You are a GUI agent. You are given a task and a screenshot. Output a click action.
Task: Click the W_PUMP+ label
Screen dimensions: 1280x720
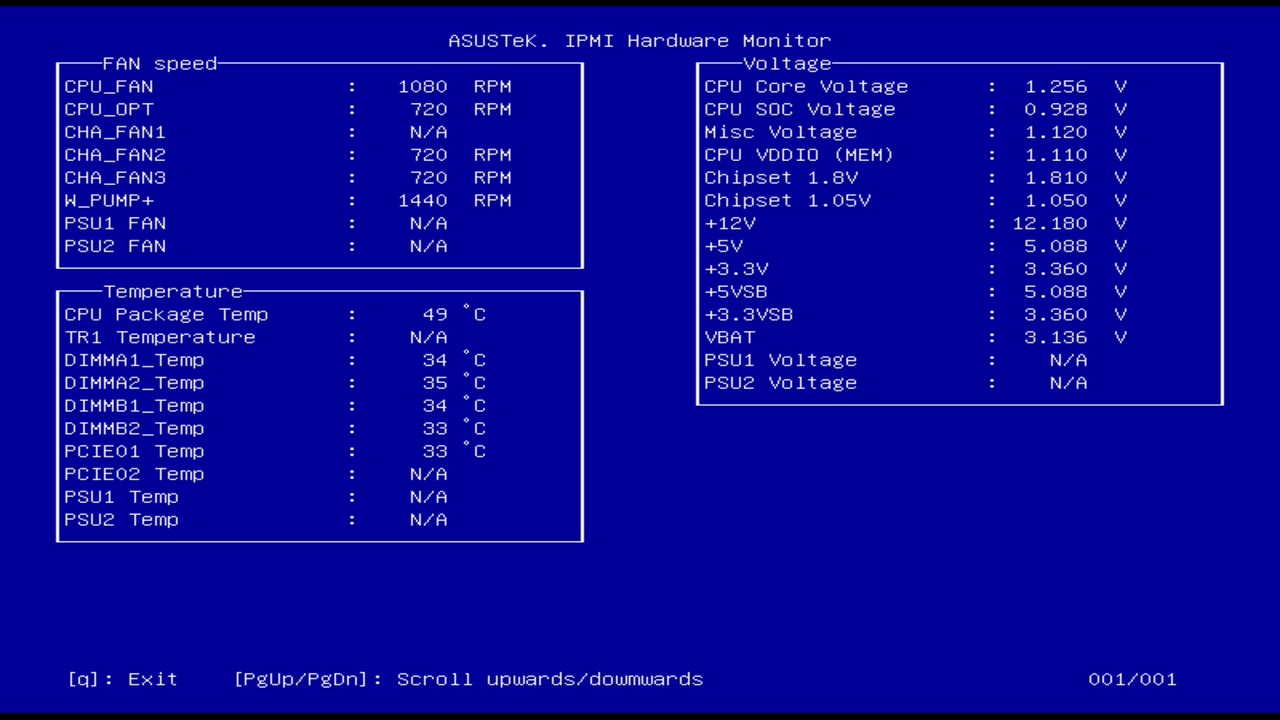tap(109, 202)
